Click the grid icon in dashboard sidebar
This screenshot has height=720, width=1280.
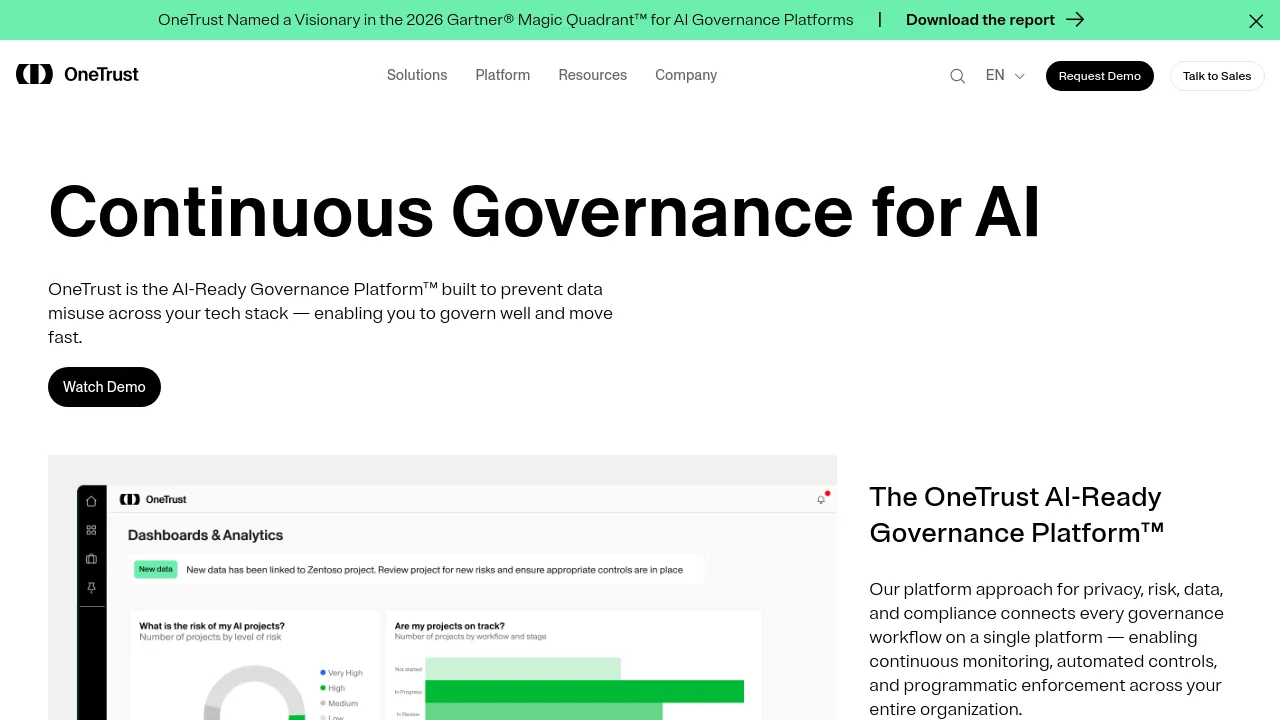tap(91, 530)
